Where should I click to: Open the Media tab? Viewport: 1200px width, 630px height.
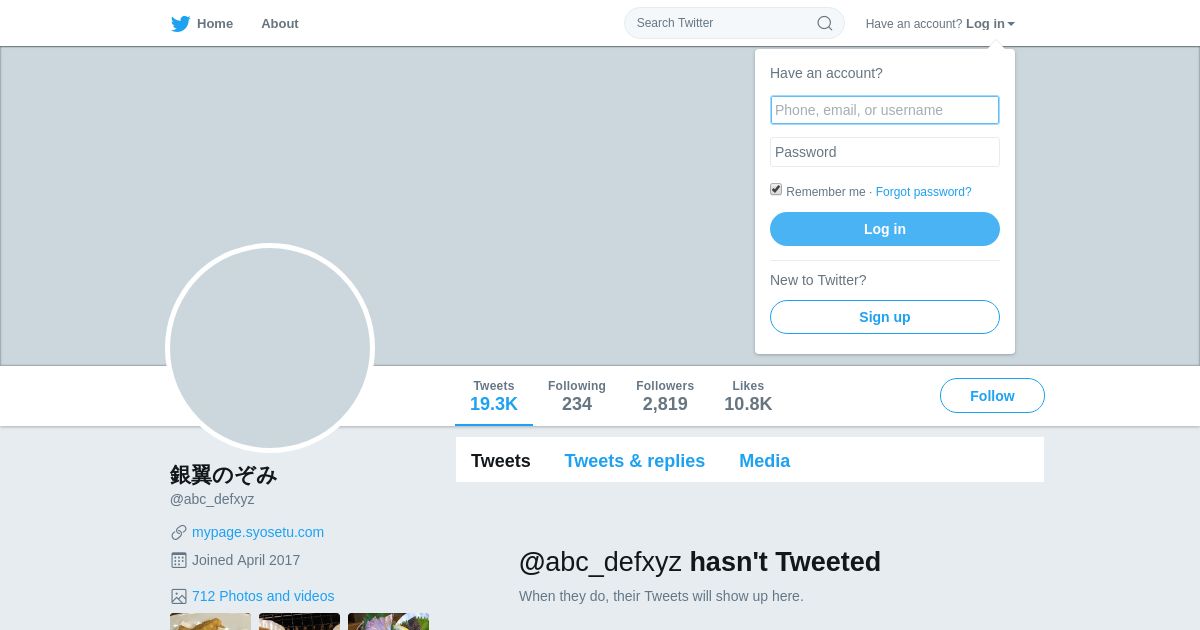(x=764, y=461)
